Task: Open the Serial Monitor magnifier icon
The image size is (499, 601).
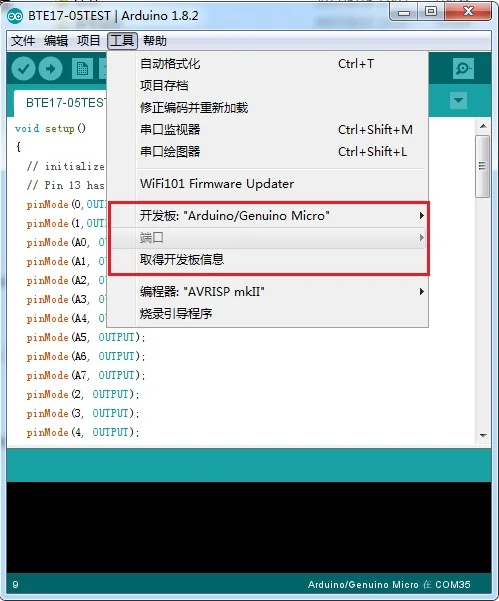Action: pyautogui.click(x=463, y=69)
